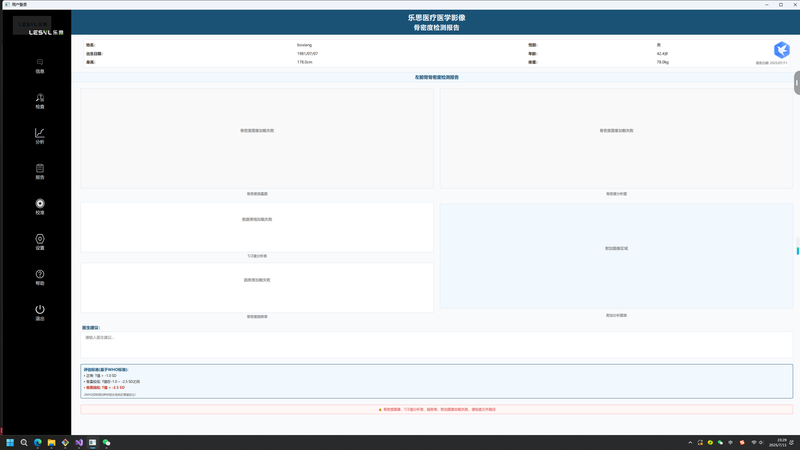Click the right bone density analysis image placeholder
This screenshot has width=800, height=450.
(616, 138)
